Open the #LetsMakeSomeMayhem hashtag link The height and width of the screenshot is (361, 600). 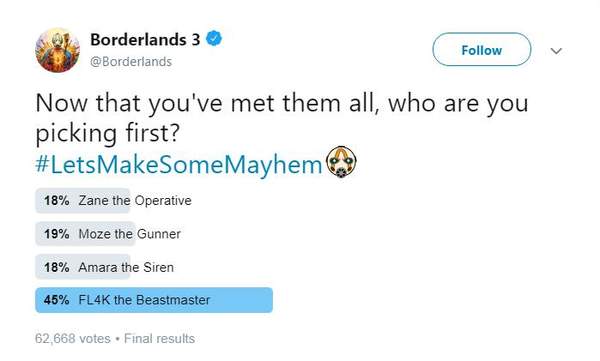(x=179, y=164)
